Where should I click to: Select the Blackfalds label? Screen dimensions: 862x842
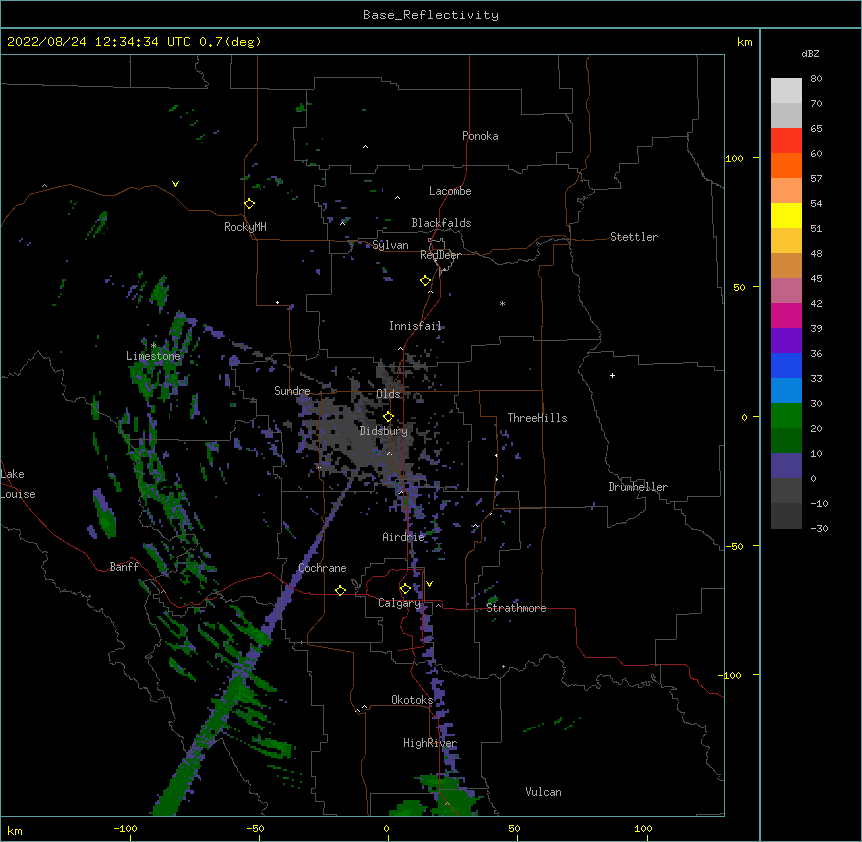441,223
